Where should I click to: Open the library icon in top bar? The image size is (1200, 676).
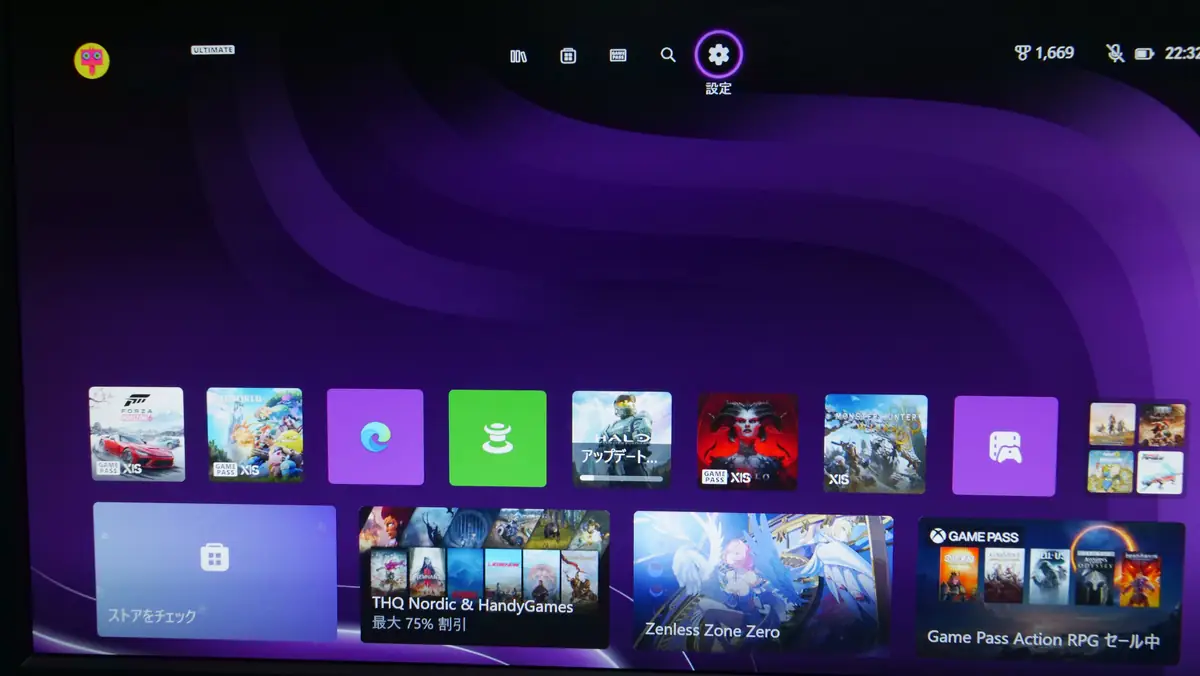click(518, 56)
